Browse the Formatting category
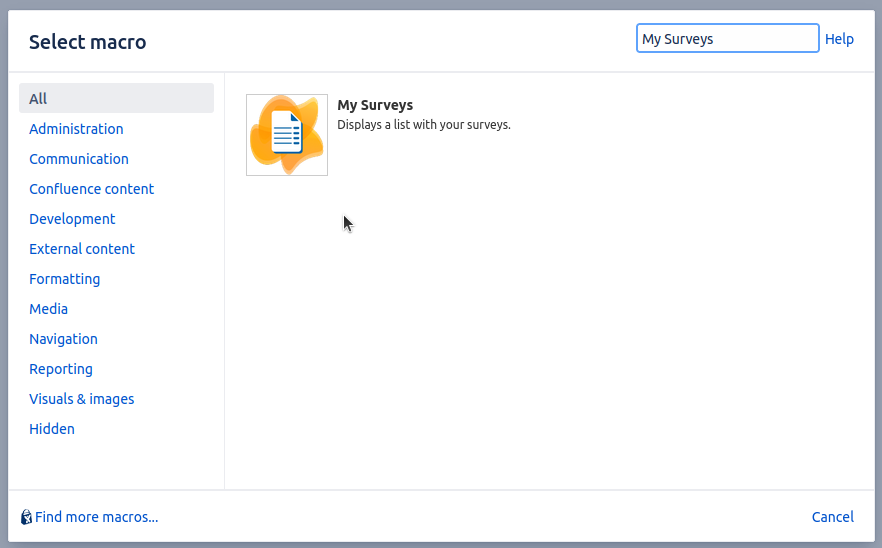This screenshot has height=548, width=882. (65, 279)
